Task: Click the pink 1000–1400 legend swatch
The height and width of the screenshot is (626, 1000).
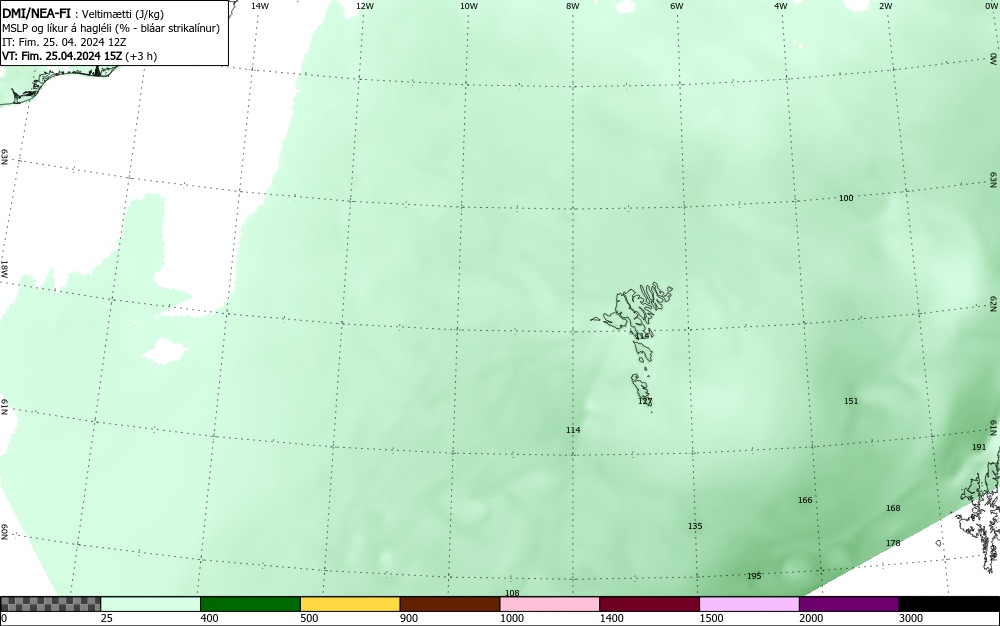Action: coord(550,604)
